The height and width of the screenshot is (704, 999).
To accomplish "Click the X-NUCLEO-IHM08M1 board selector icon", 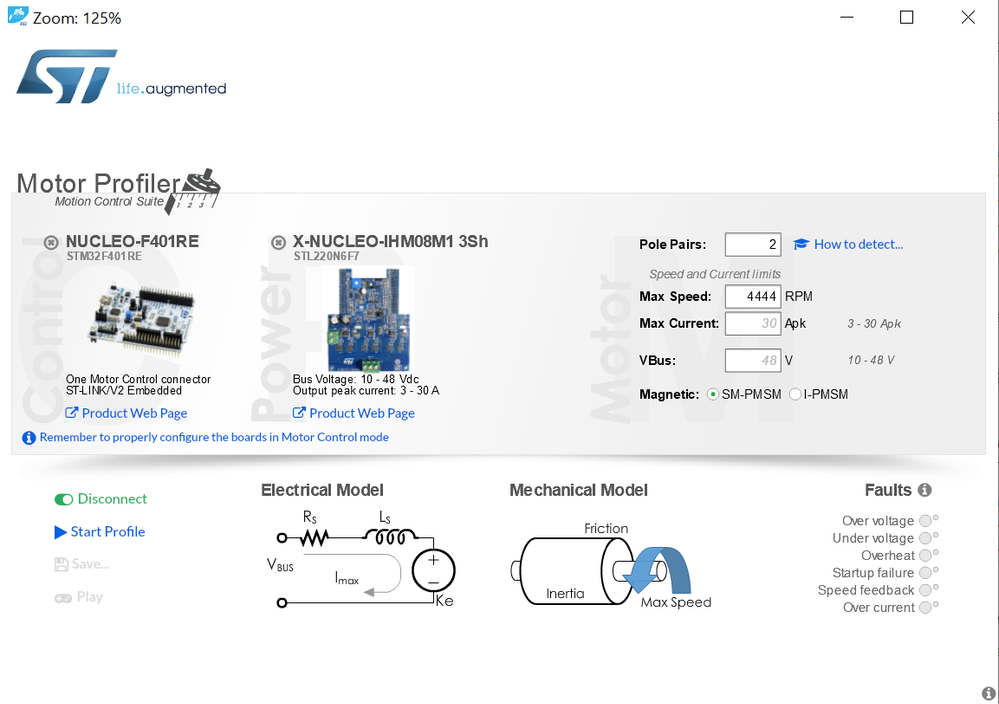I will click(x=278, y=242).
